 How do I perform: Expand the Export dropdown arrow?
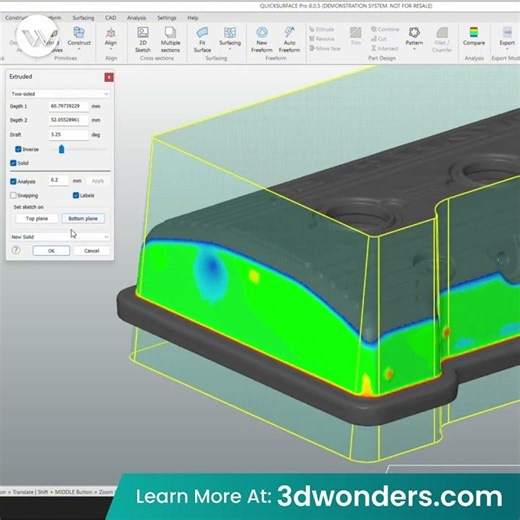tap(507, 49)
